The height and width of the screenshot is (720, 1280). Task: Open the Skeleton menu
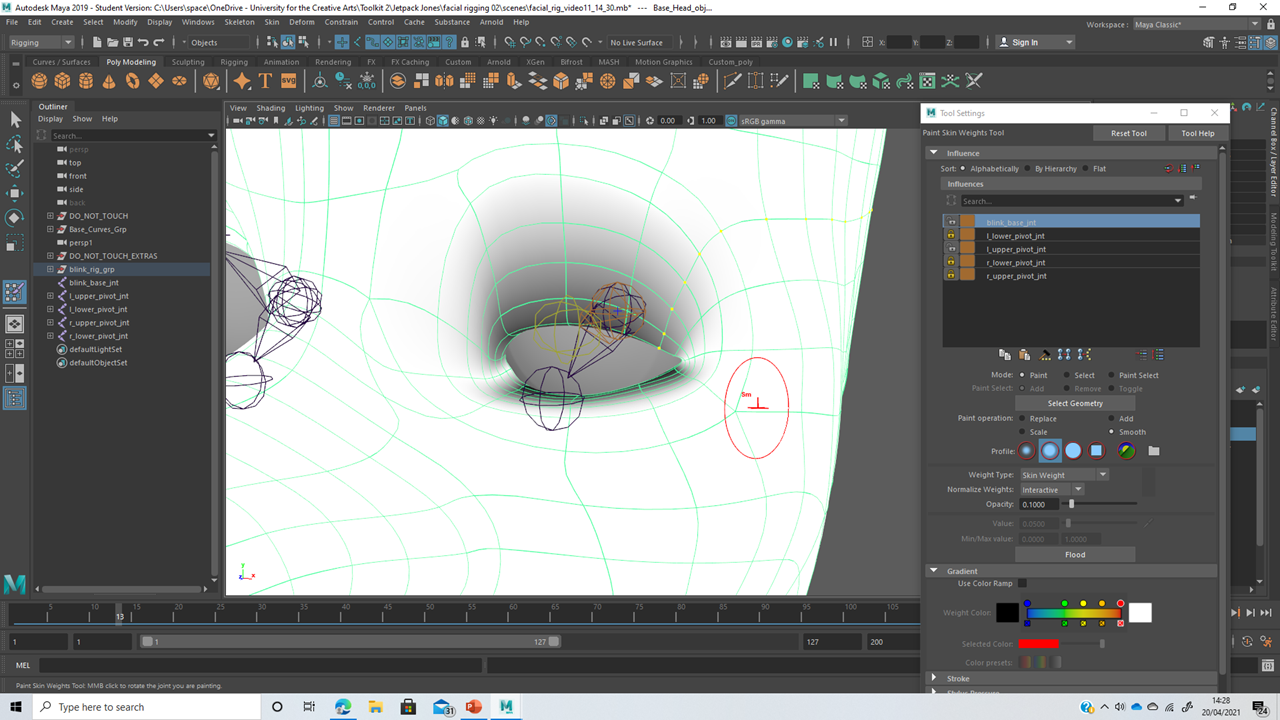(x=239, y=22)
